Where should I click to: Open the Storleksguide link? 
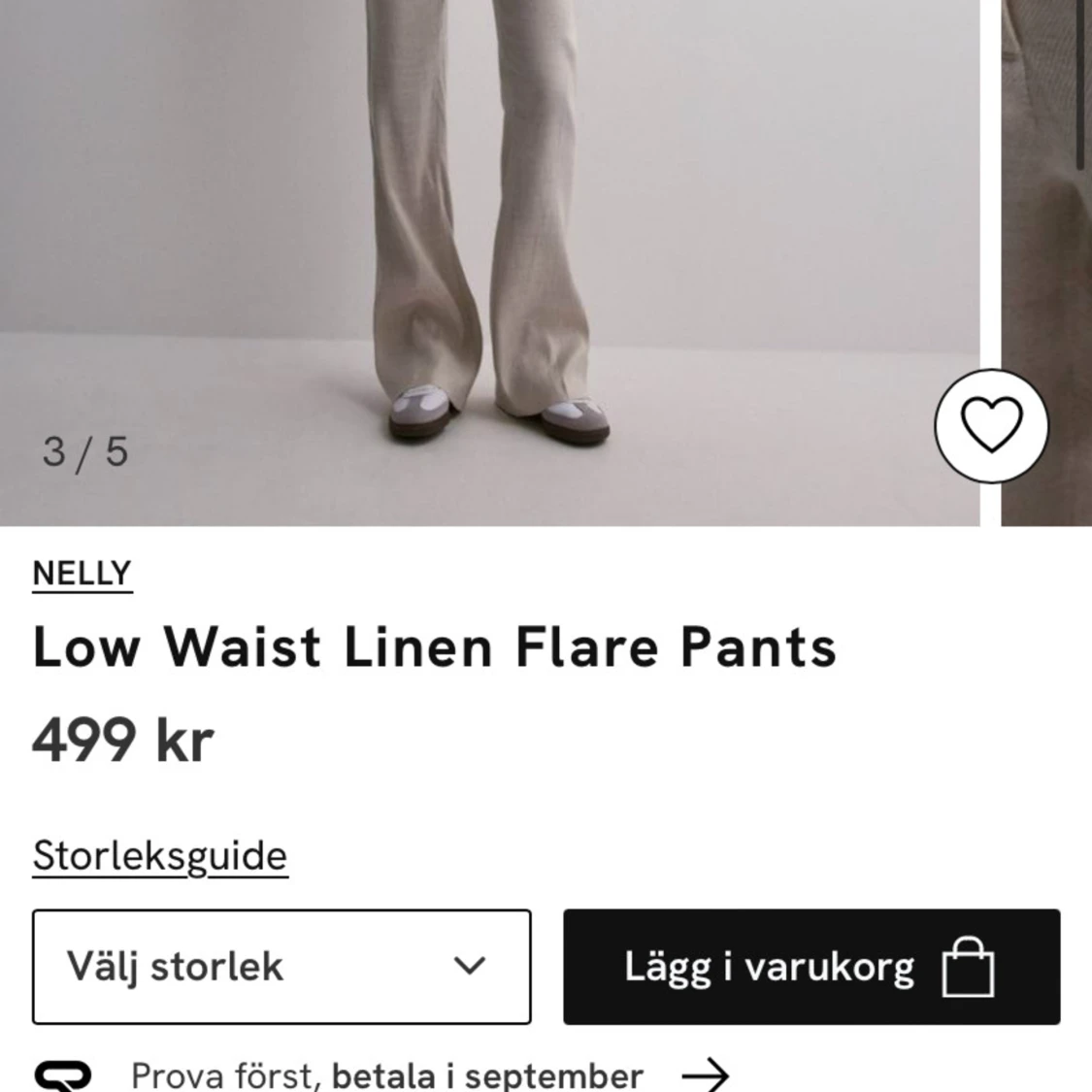pos(160,855)
